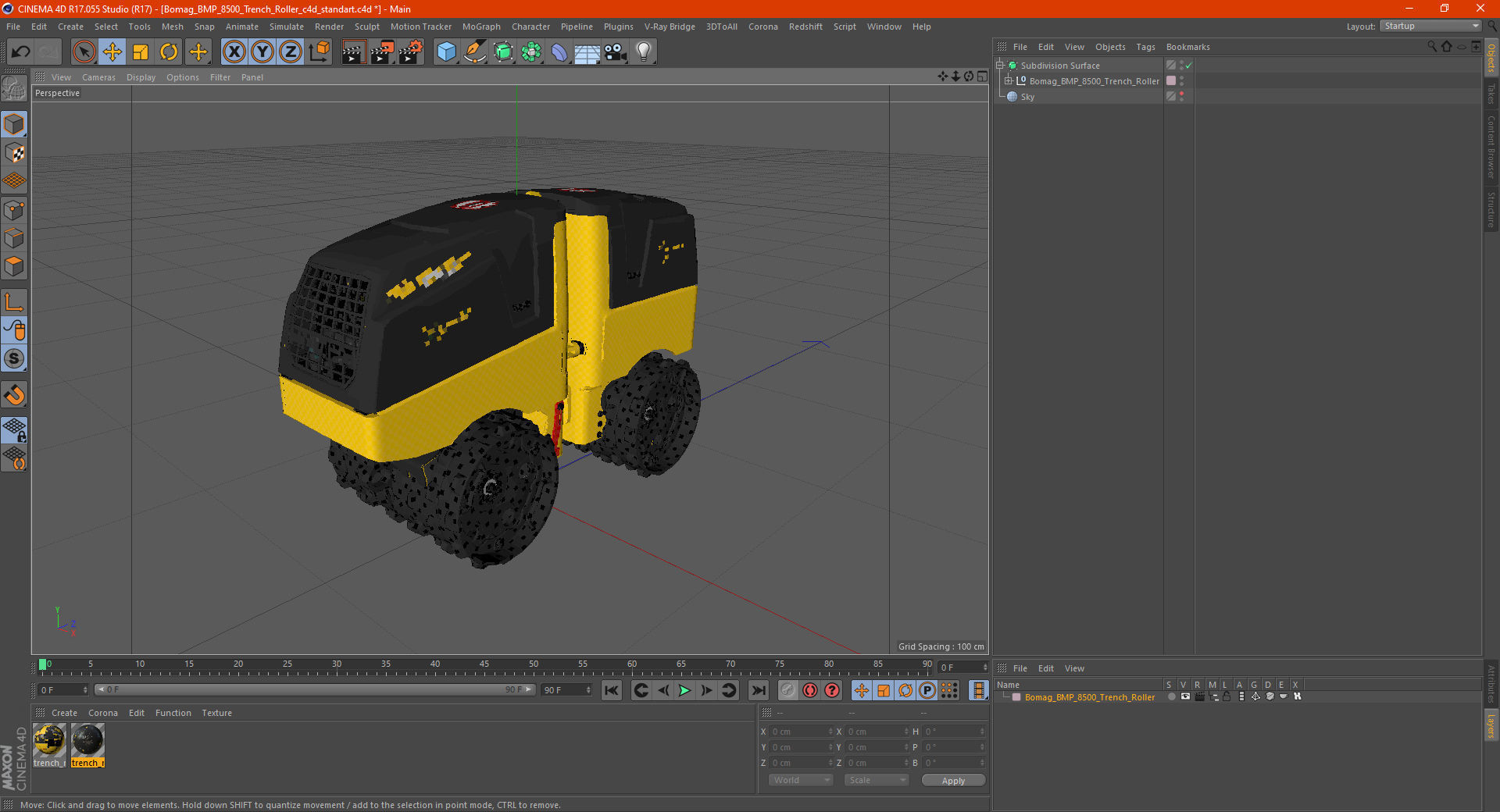The width and height of the screenshot is (1500, 812).
Task: Toggle Subdivision Surface enabled checkmark
Action: click(x=1189, y=66)
